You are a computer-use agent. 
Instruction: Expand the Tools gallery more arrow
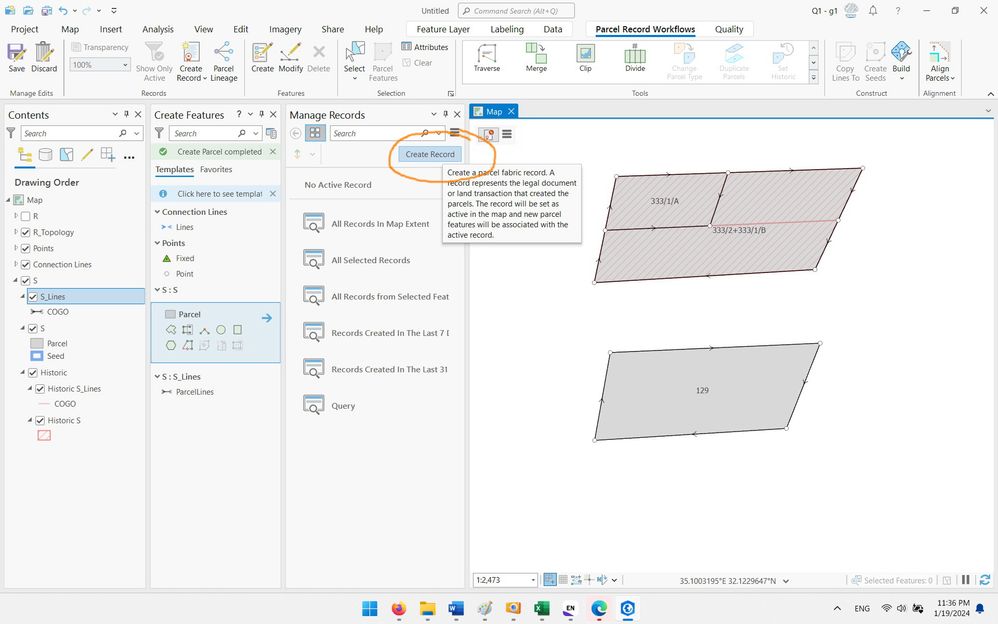pyautogui.click(x=813, y=77)
